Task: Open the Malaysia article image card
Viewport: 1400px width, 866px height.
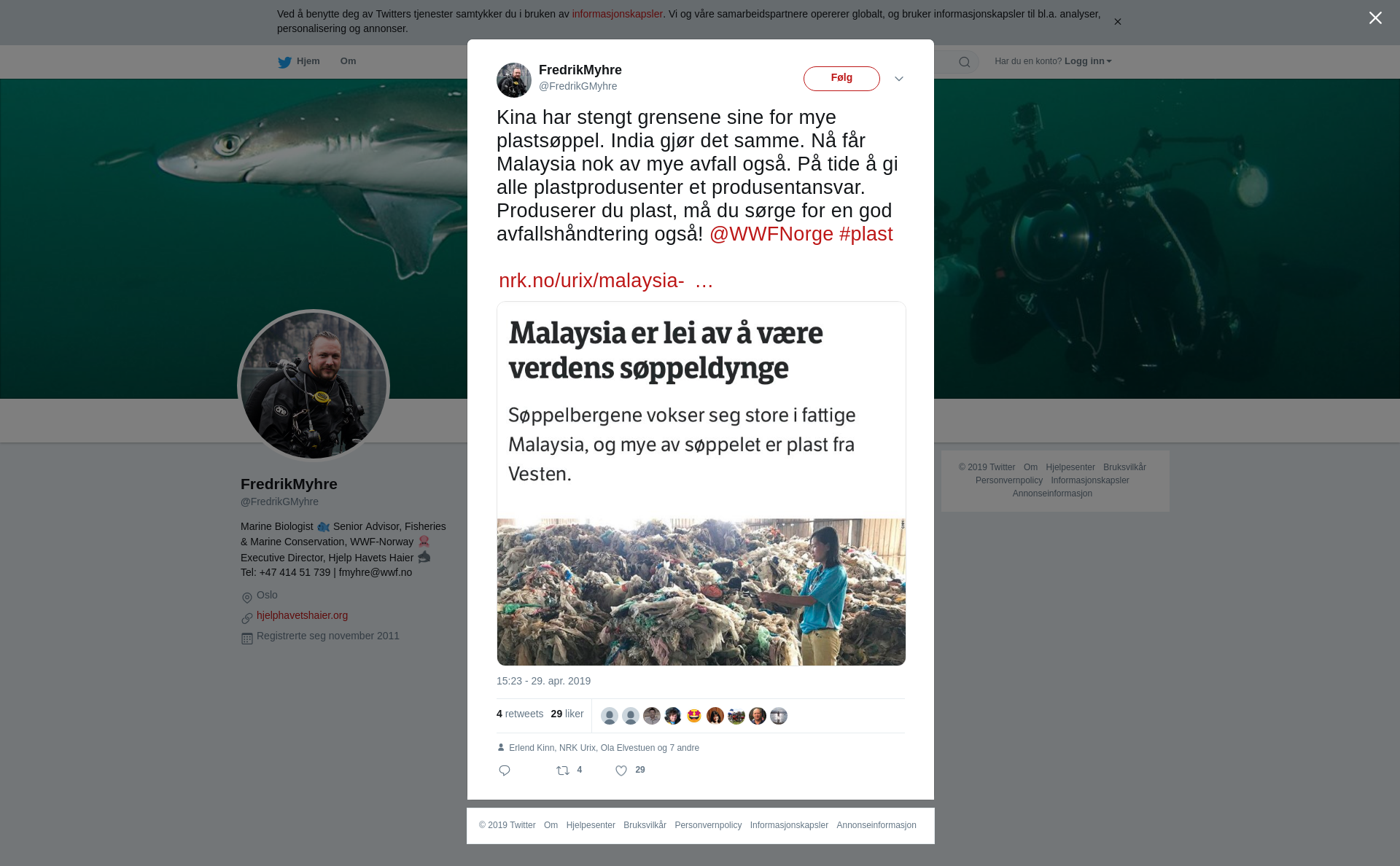Action: 701,483
